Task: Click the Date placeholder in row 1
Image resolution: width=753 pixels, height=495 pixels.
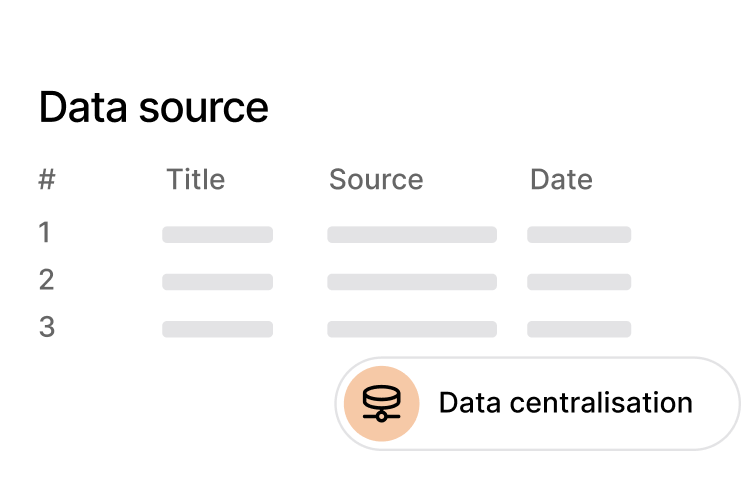Action: click(x=579, y=235)
